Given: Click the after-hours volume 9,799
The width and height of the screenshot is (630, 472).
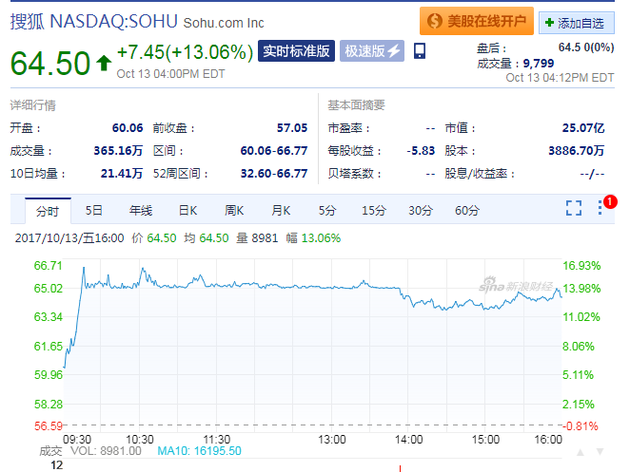Looking at the screenshot, I should point(538,63).
